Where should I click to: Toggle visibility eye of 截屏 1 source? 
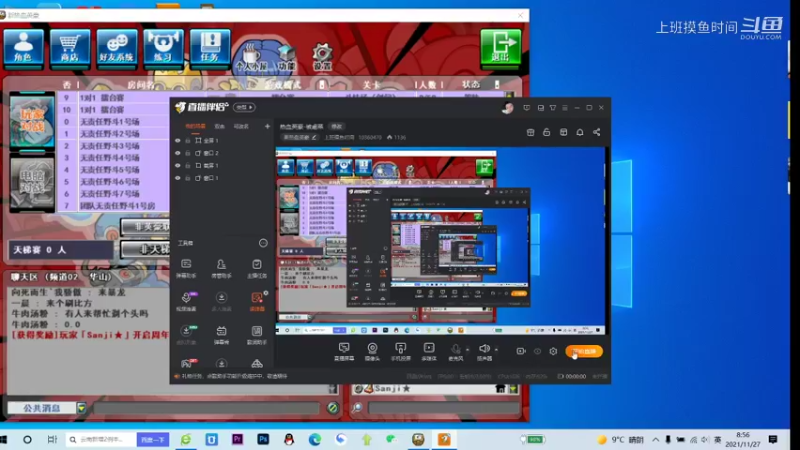pos(178,165)
